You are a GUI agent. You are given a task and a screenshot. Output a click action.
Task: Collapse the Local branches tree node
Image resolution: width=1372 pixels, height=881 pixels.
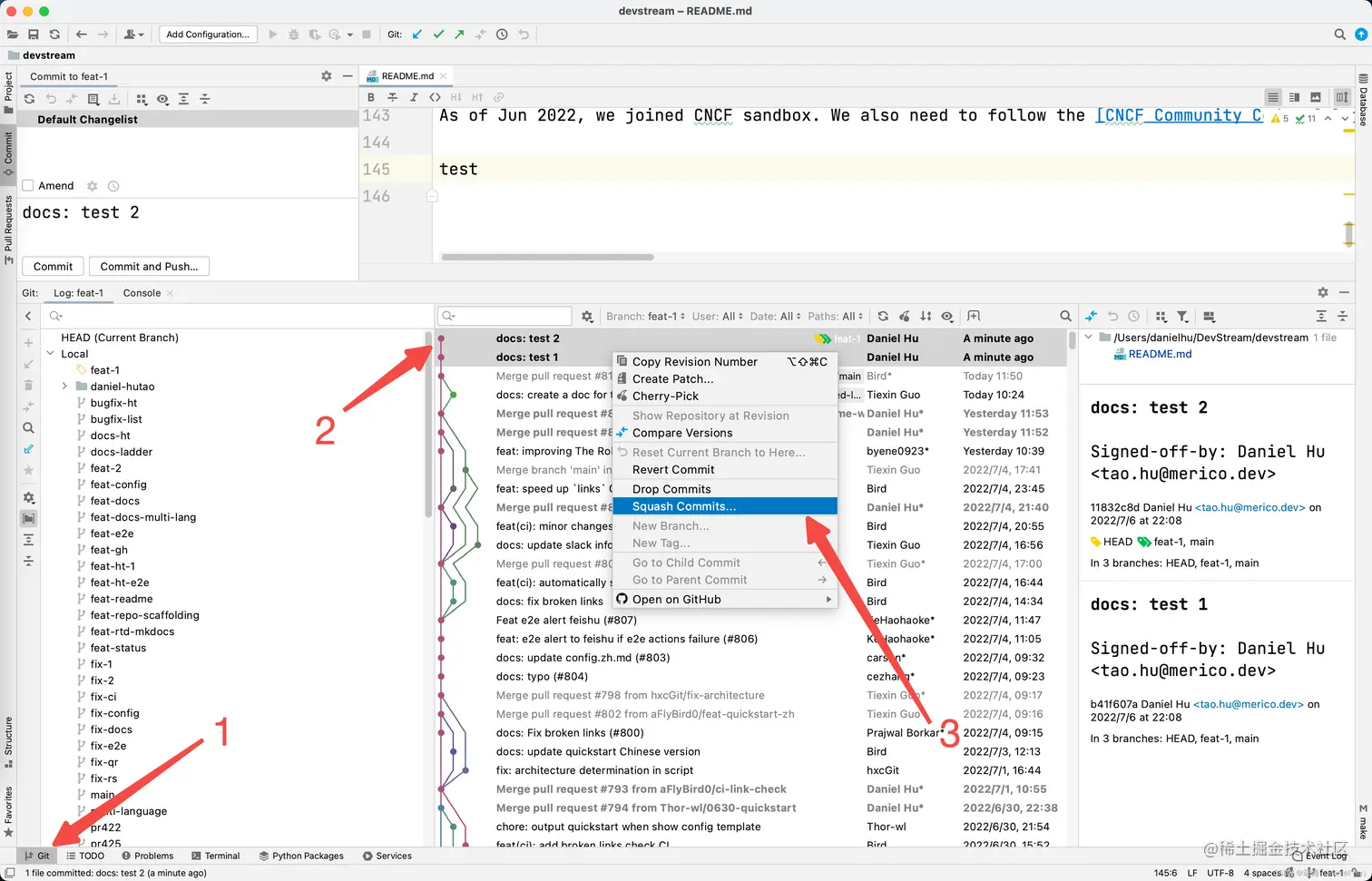tap(51, 354)
